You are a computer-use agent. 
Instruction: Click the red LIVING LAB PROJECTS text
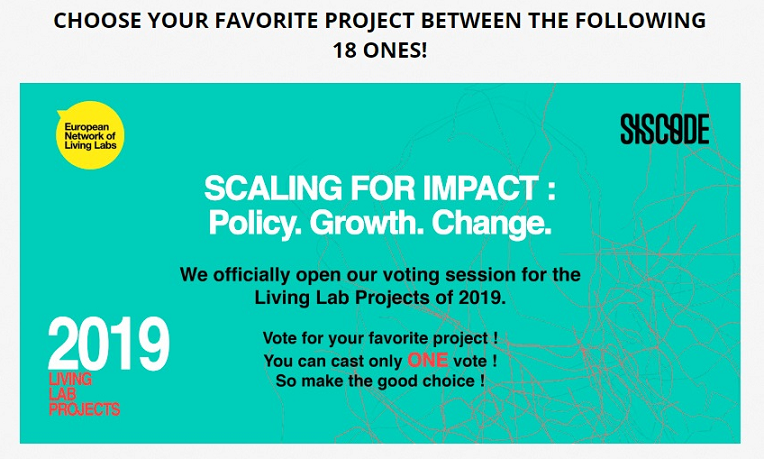84,394
